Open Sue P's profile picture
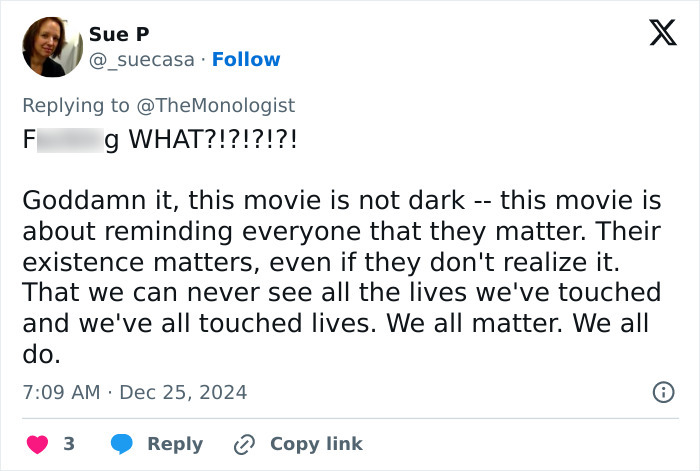The image size is (700, 471). click(x=49, y=45)
